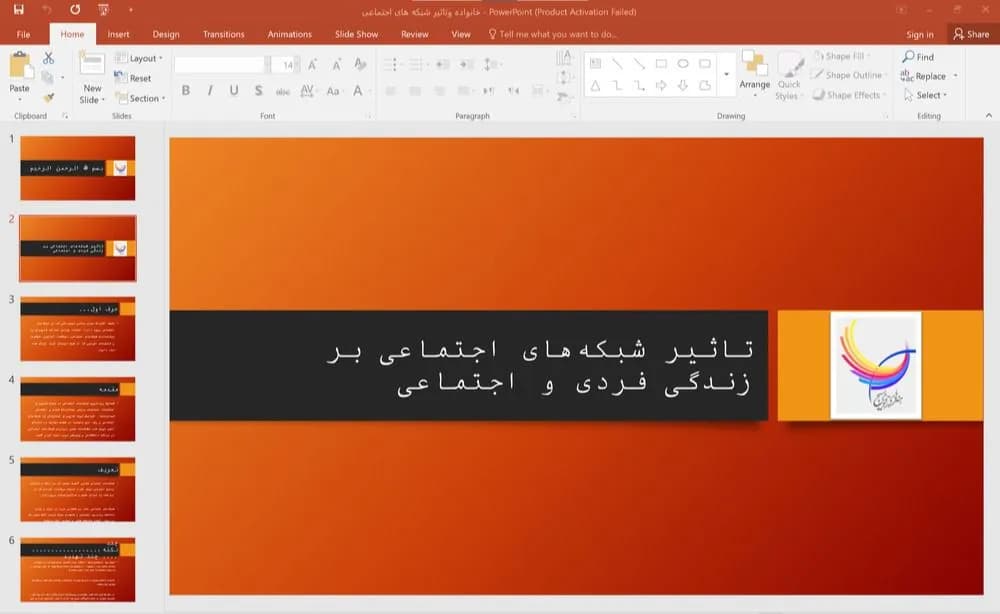Image resolution: width=1000 pixels, height=614 pixels.
Task: Switch to the Slide Show tab
Action: 357,34
